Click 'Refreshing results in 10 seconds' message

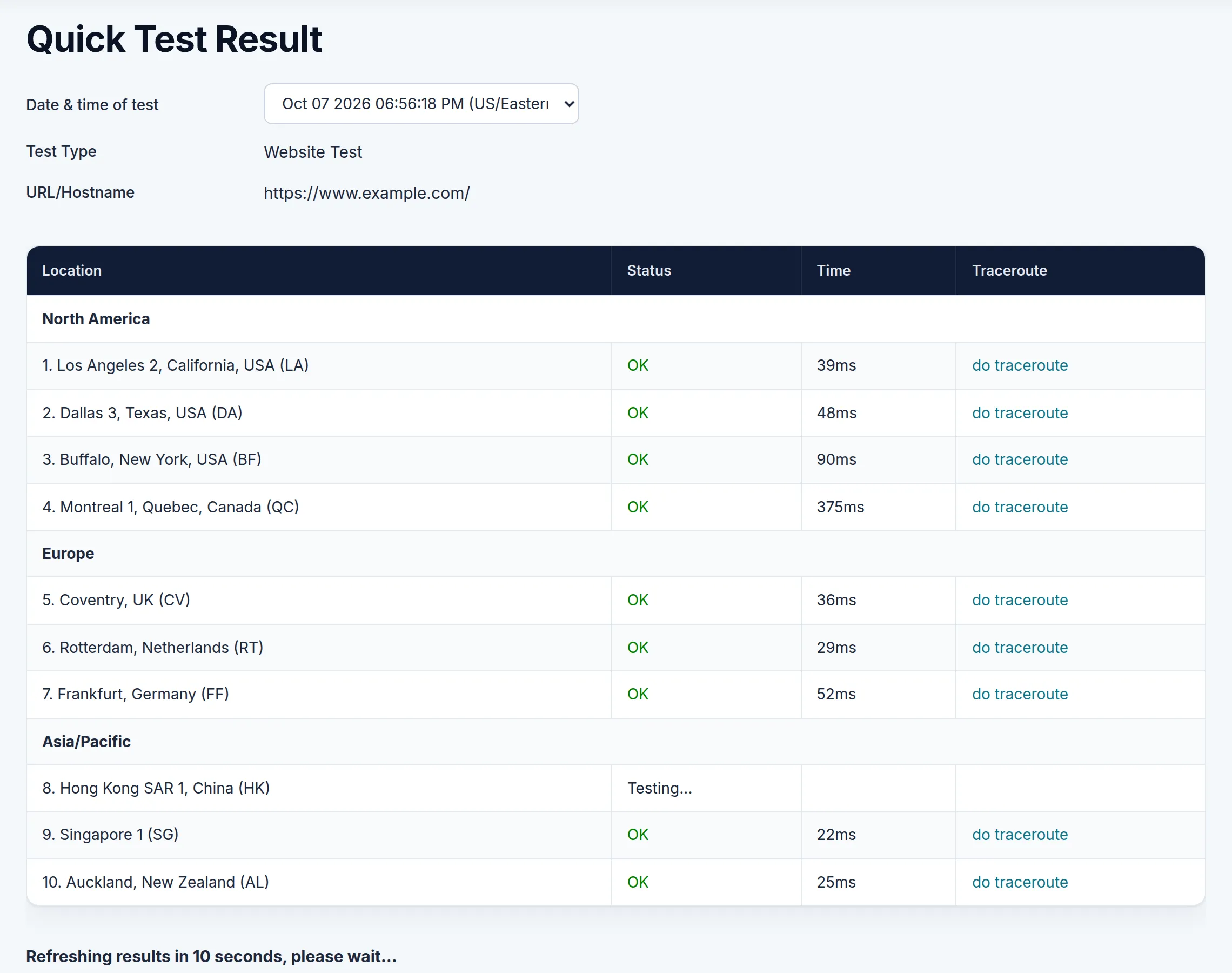[211, 956]
